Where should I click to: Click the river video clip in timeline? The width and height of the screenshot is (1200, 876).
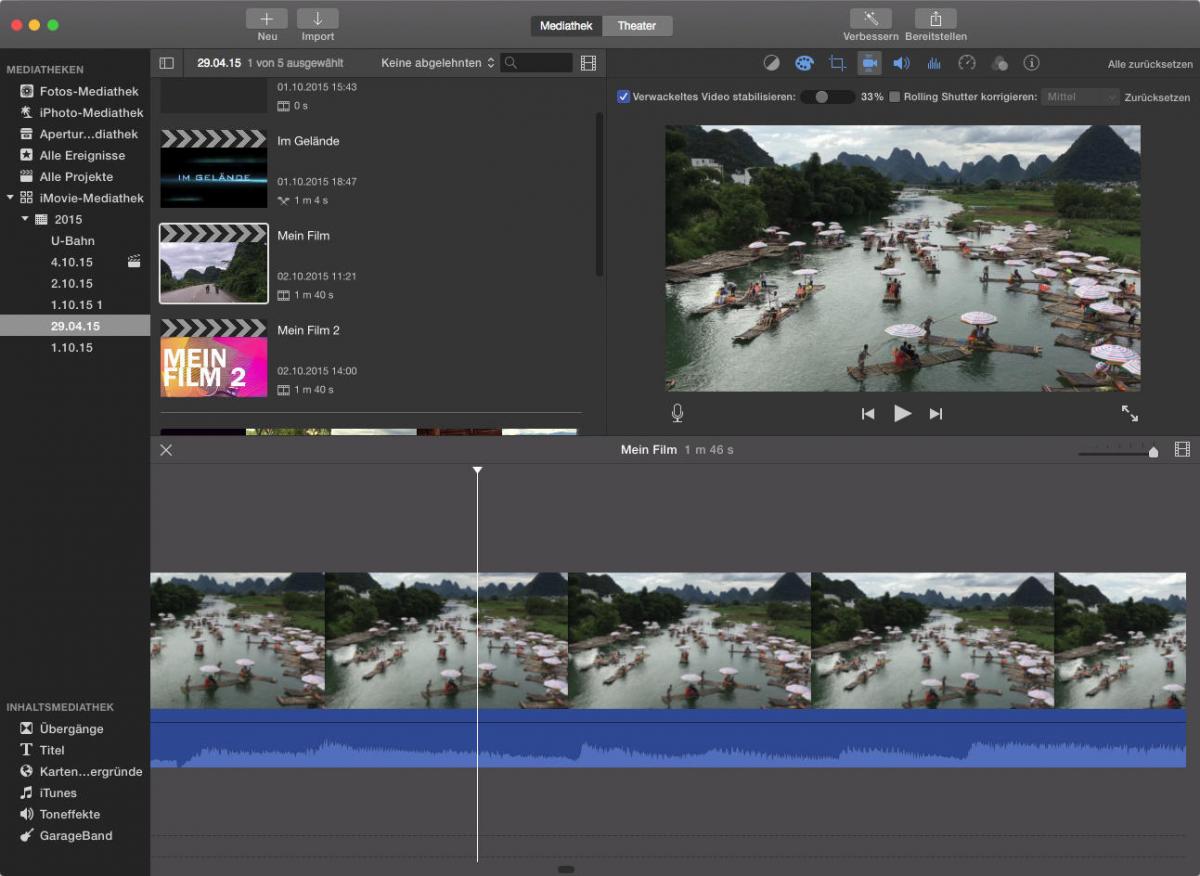[668, 641]
